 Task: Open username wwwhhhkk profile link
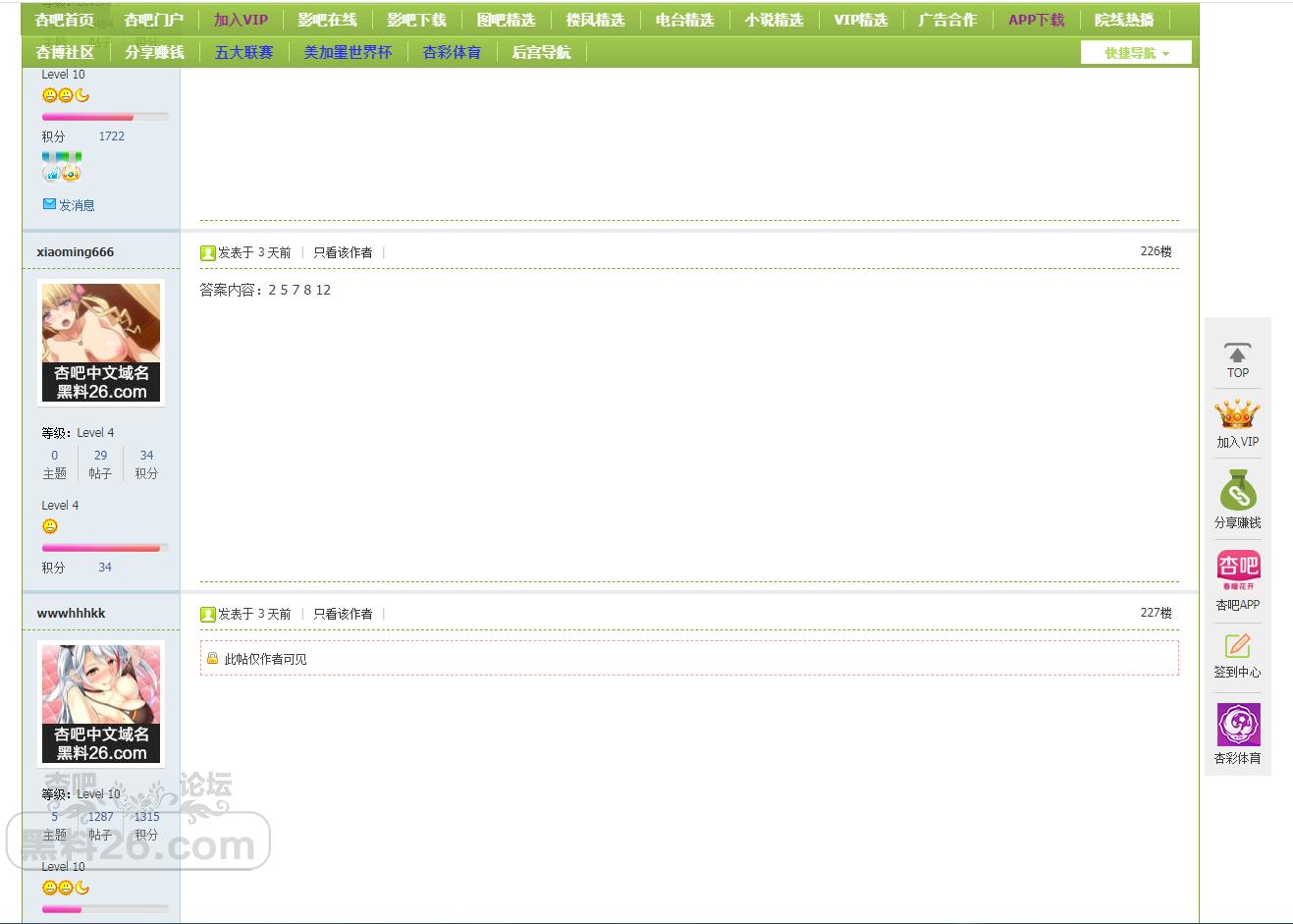pos(72,613)
